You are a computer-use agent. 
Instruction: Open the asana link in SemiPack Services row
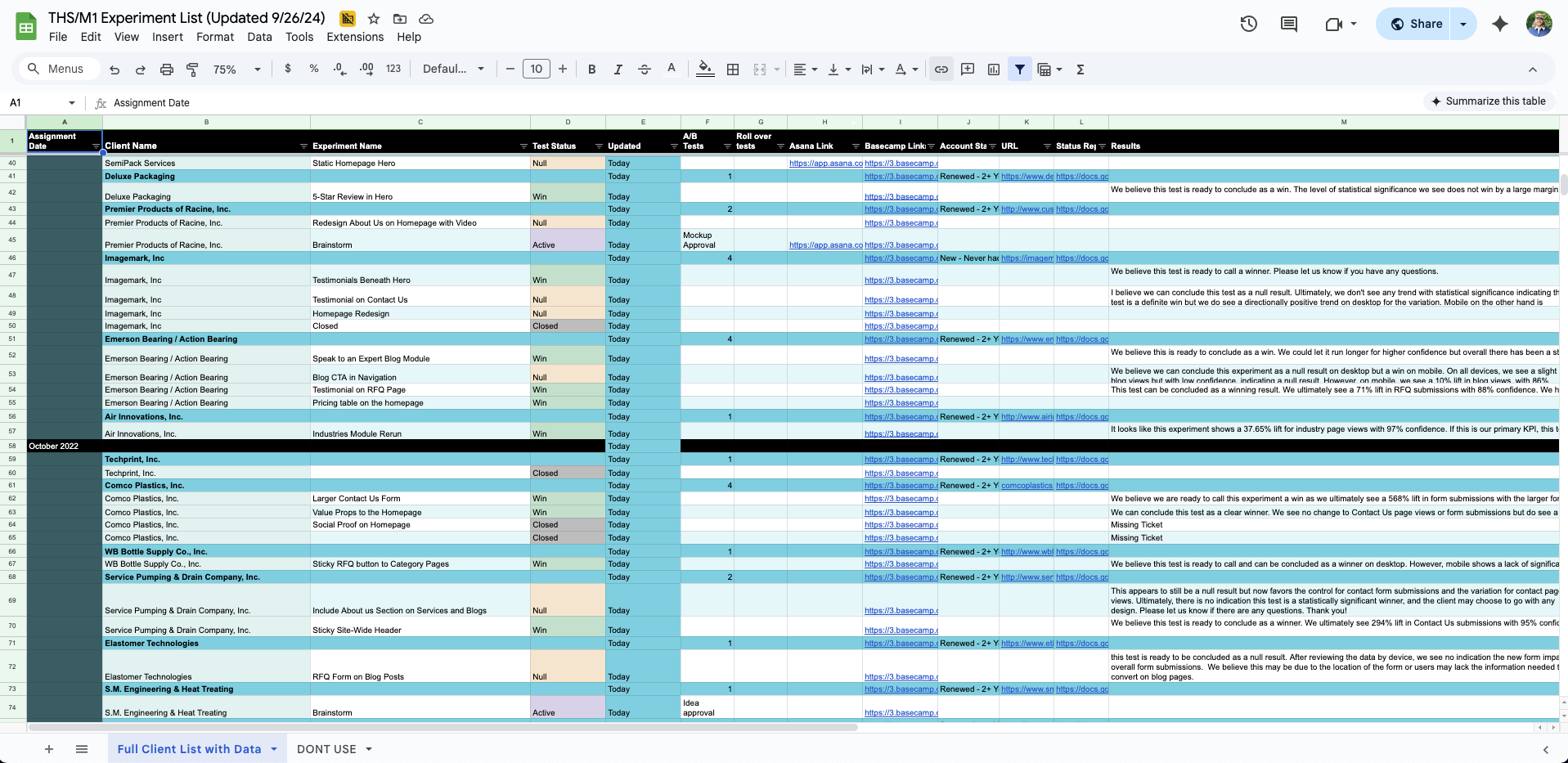(825, 164)
